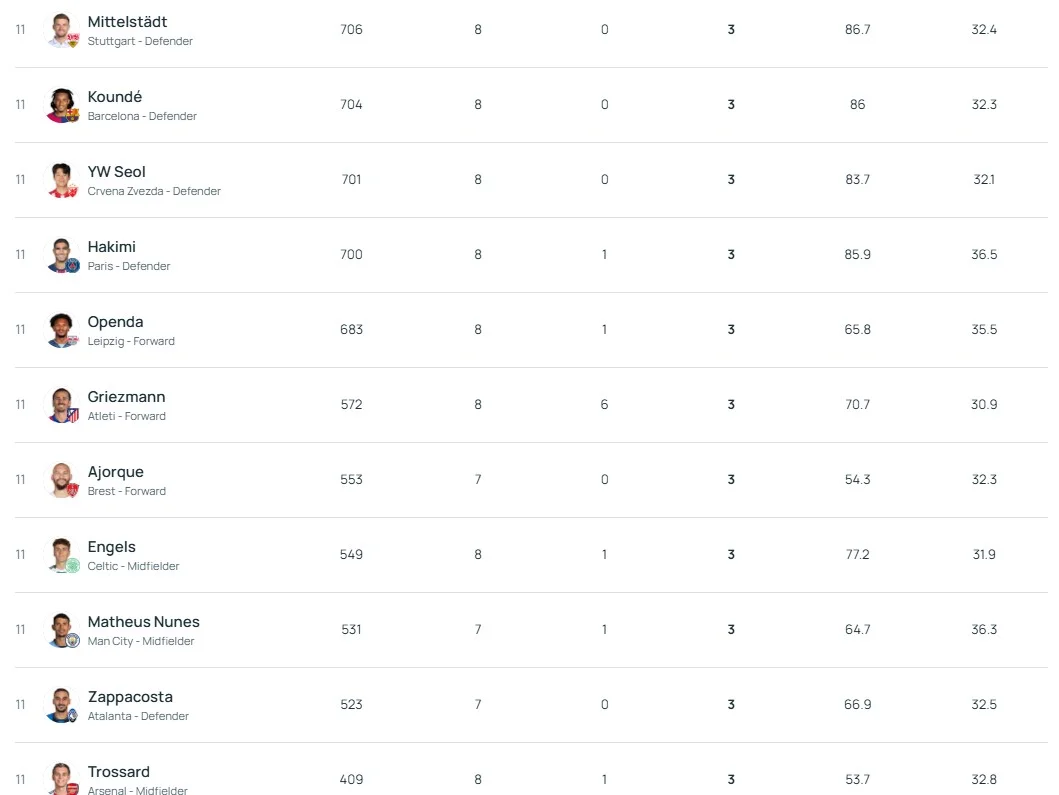Click Koundé's player avatar

click(x=62, y=105)
